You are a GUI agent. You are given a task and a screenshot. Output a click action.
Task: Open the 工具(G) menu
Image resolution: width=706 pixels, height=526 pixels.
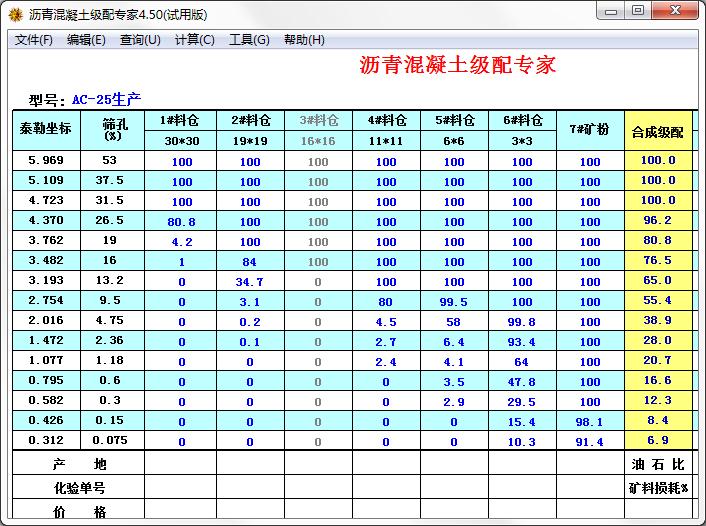pyautogui.click(x=249, y=40)
